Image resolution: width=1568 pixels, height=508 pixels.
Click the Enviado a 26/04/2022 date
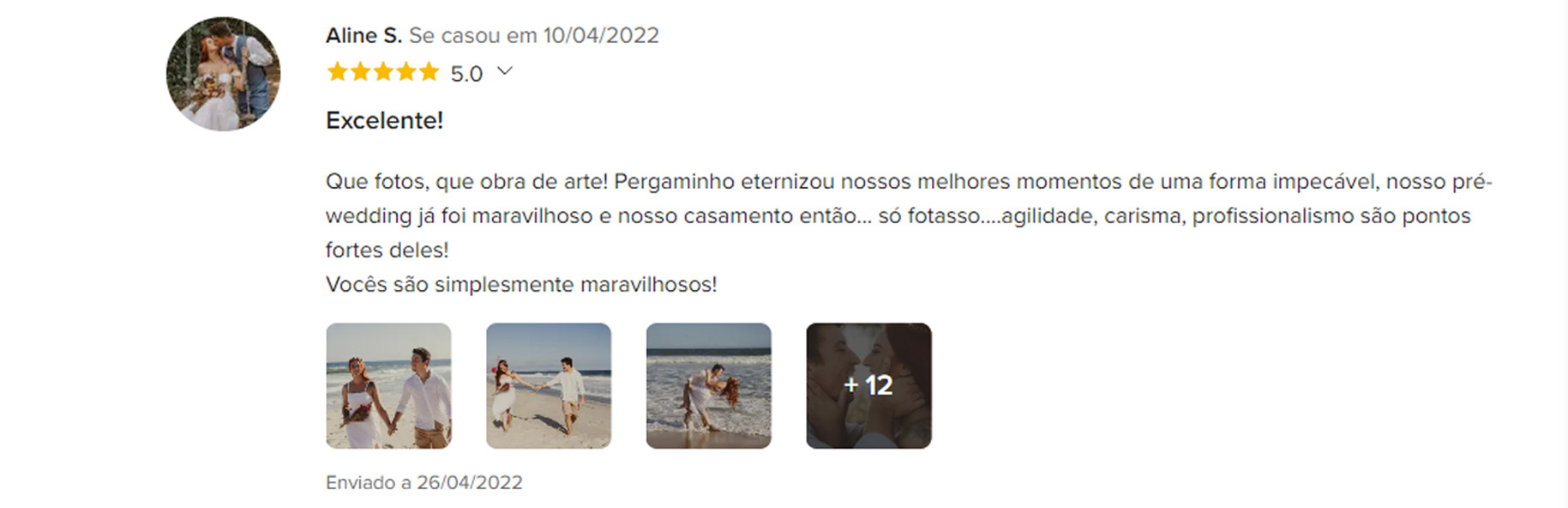(424, 482)
